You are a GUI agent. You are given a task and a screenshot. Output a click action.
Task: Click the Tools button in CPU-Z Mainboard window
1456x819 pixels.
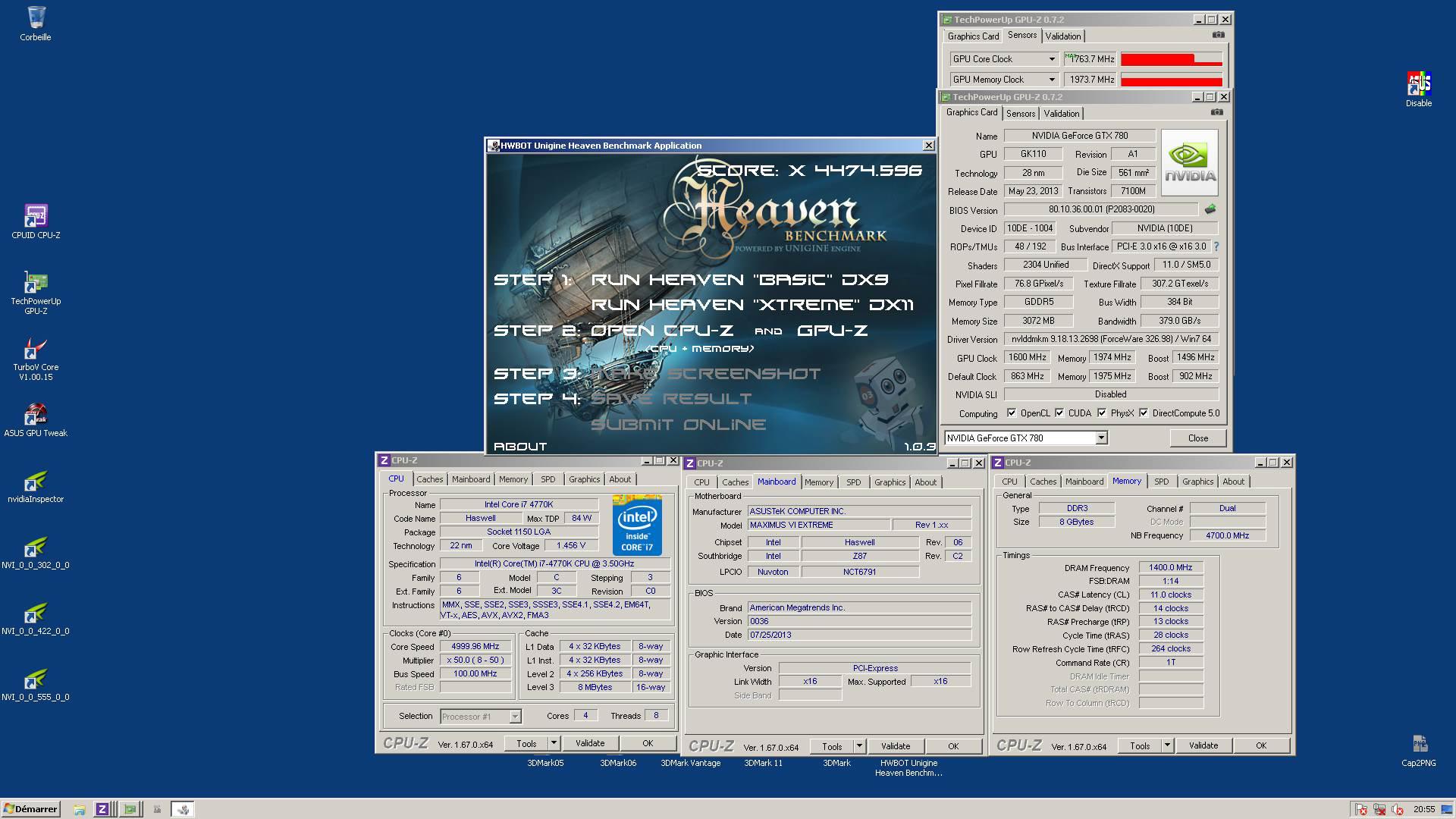832,746
